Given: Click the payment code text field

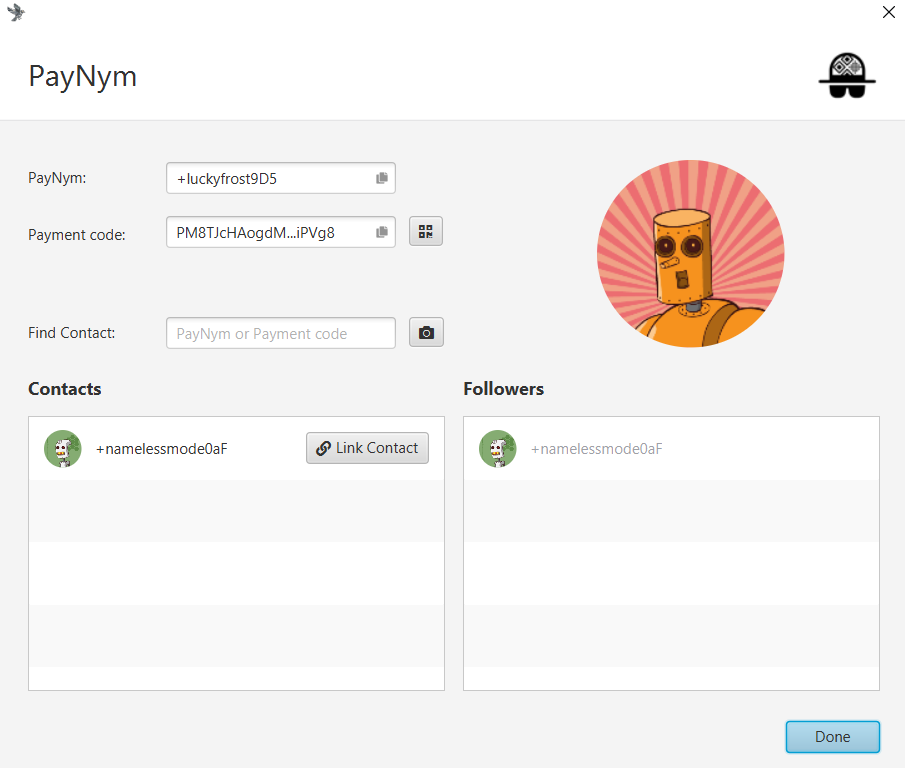Looking at the screenshot, I should (x=270, y=232).
